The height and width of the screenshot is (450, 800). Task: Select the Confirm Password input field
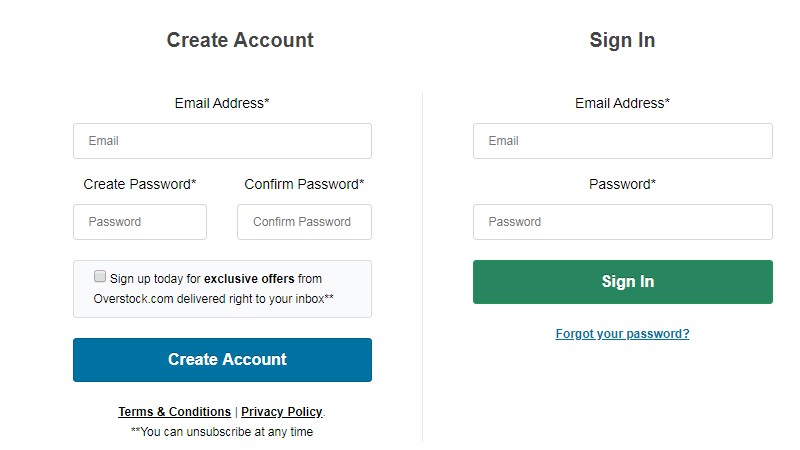pyautogui.click(x=304, y=222)
